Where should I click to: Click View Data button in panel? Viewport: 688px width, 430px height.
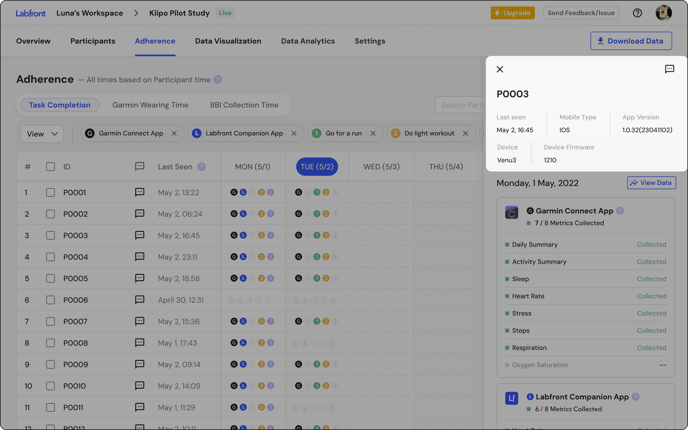click(651, 183)
